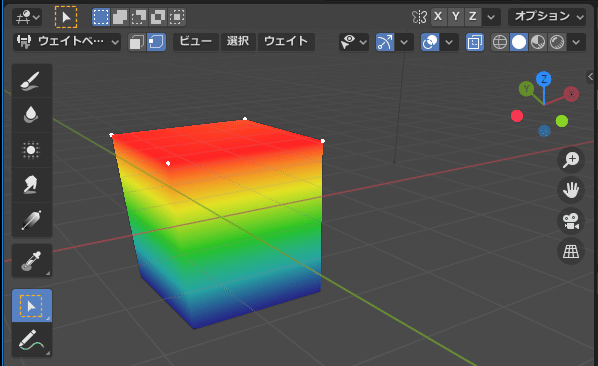The width and height of the screenshot is (598, 366).
Task: Click the Tweak select tool icon in header
Action: pyautogui.click(x=66, y=17)
